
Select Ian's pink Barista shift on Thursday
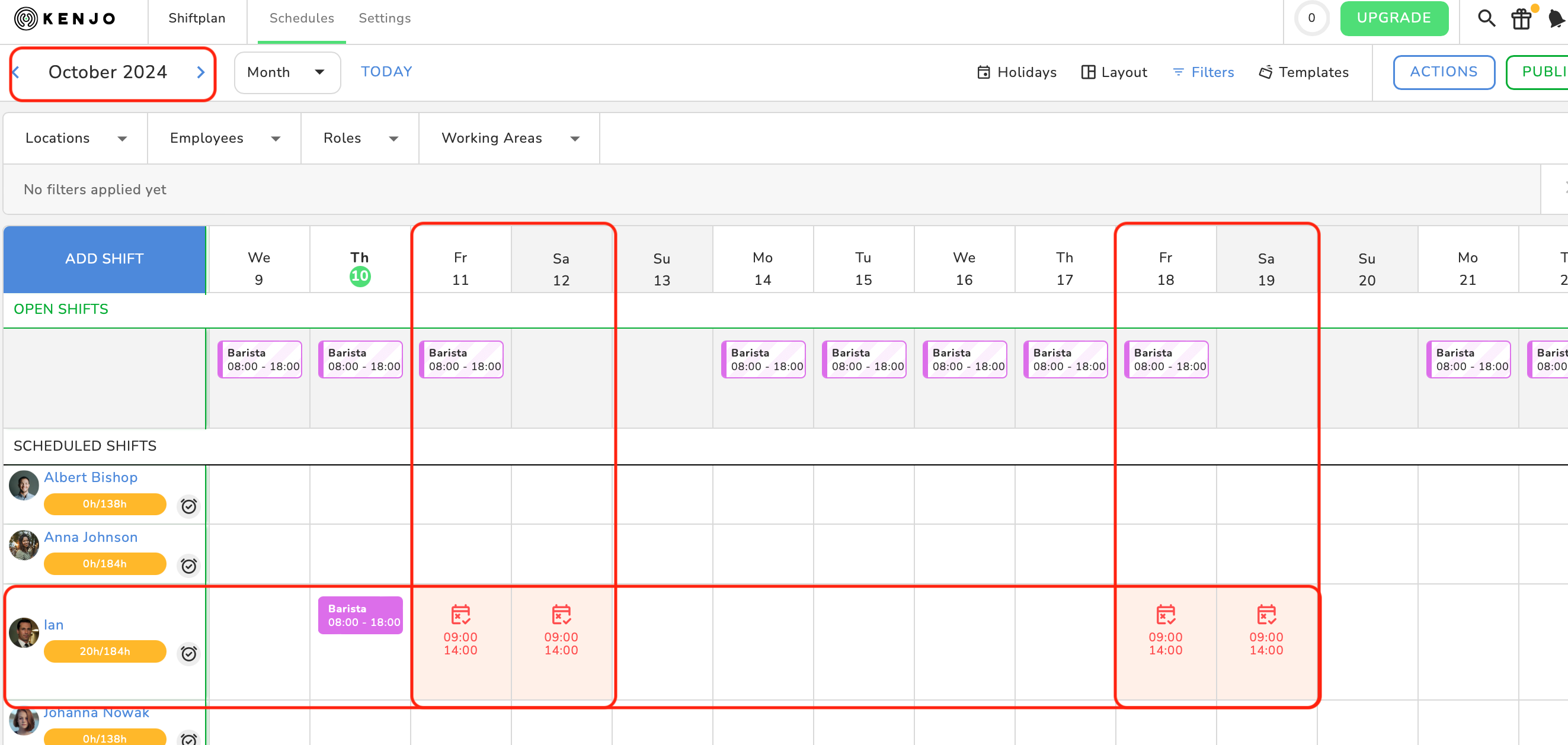pyautogui.click(x=360, y=615)
